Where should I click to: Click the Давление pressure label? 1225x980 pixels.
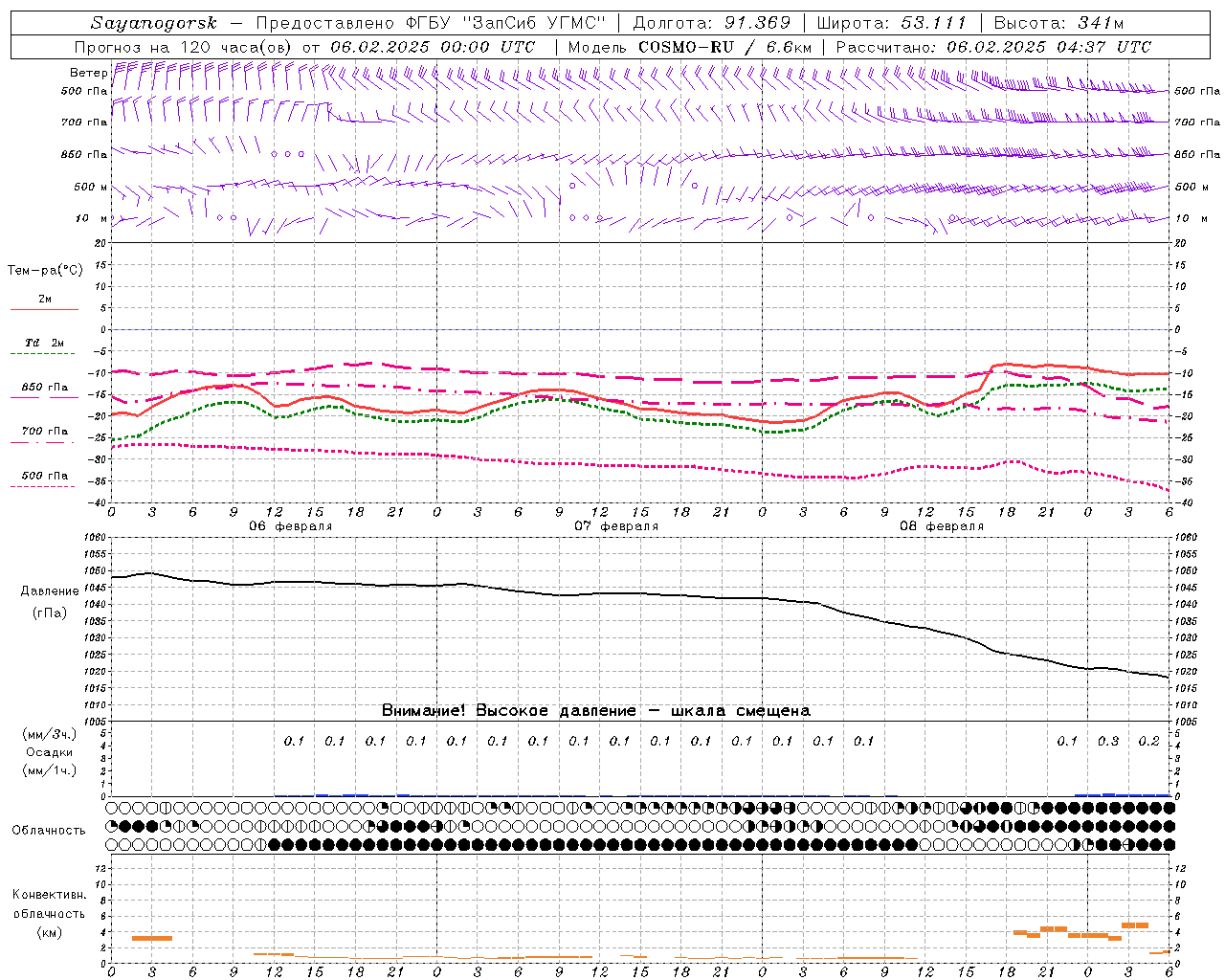pos(50,591)
